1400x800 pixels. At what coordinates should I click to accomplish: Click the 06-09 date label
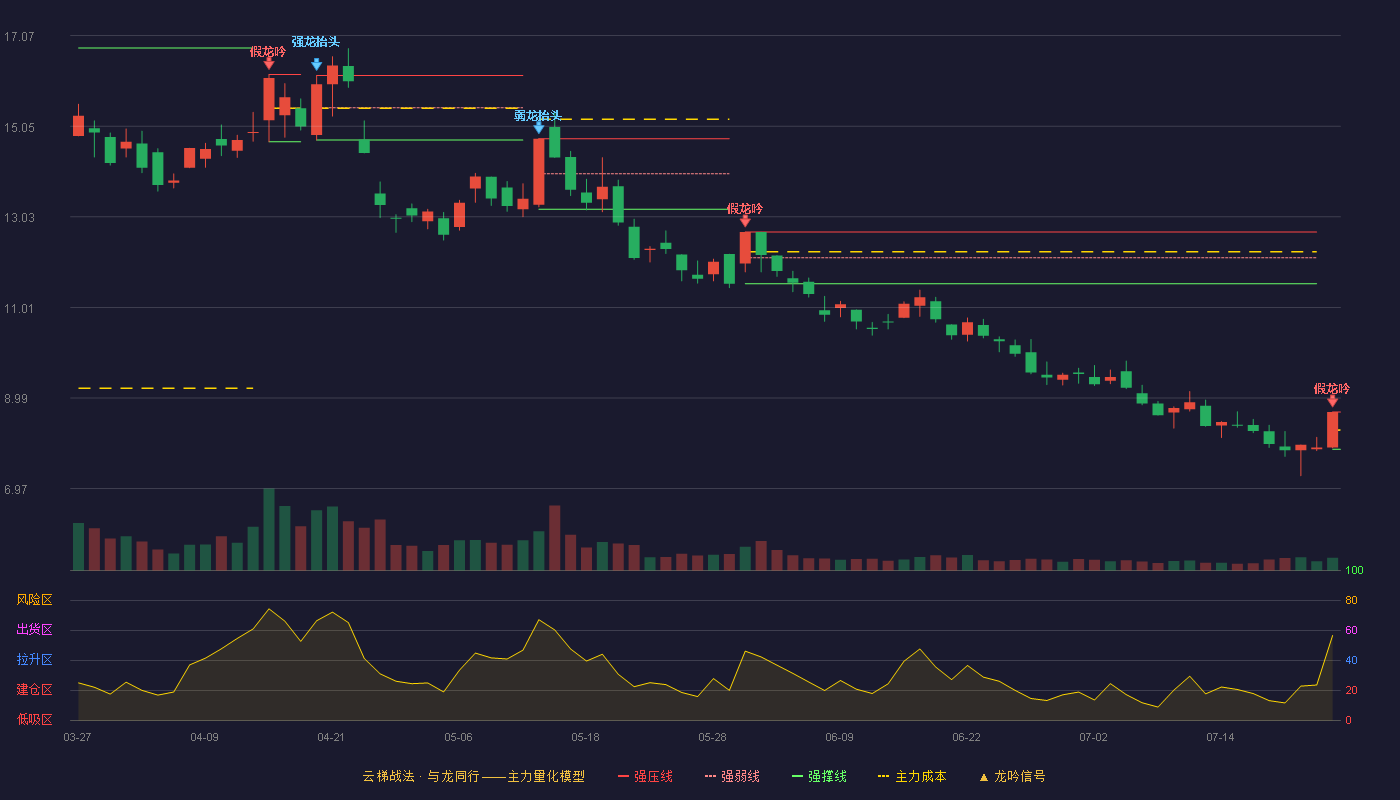[x=839, y=737]
